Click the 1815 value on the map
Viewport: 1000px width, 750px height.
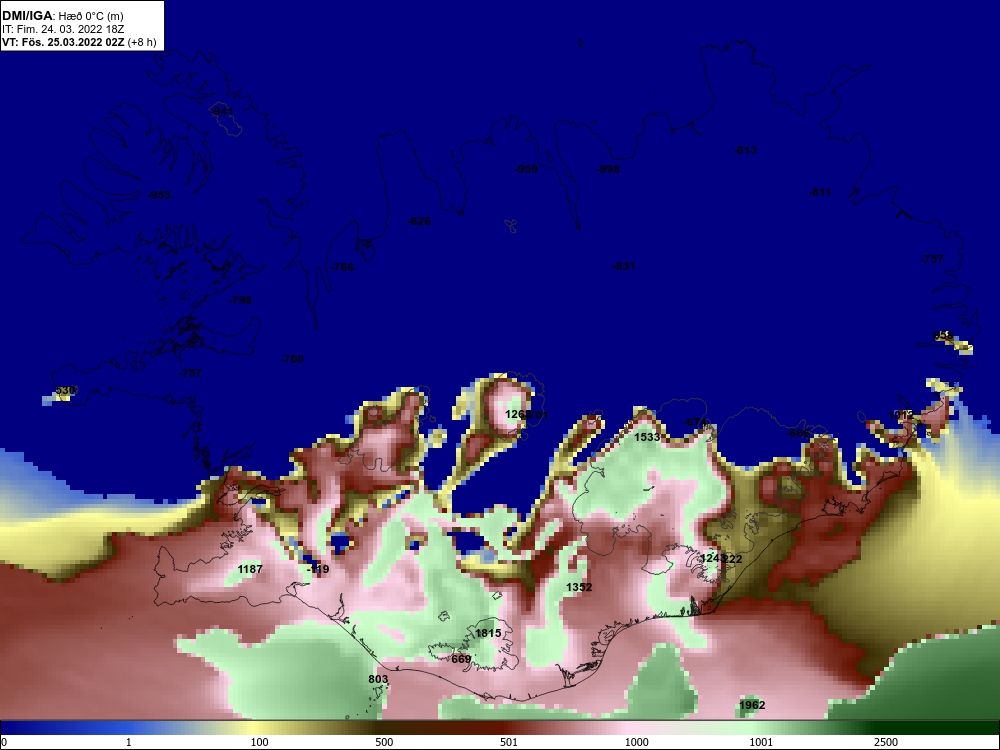tap(488, 633)
